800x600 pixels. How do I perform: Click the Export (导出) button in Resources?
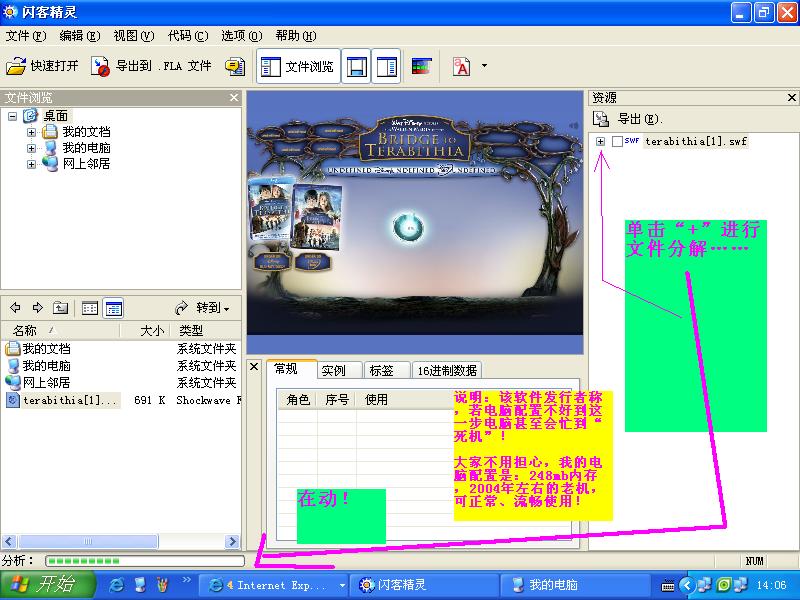tap(628, 119)
